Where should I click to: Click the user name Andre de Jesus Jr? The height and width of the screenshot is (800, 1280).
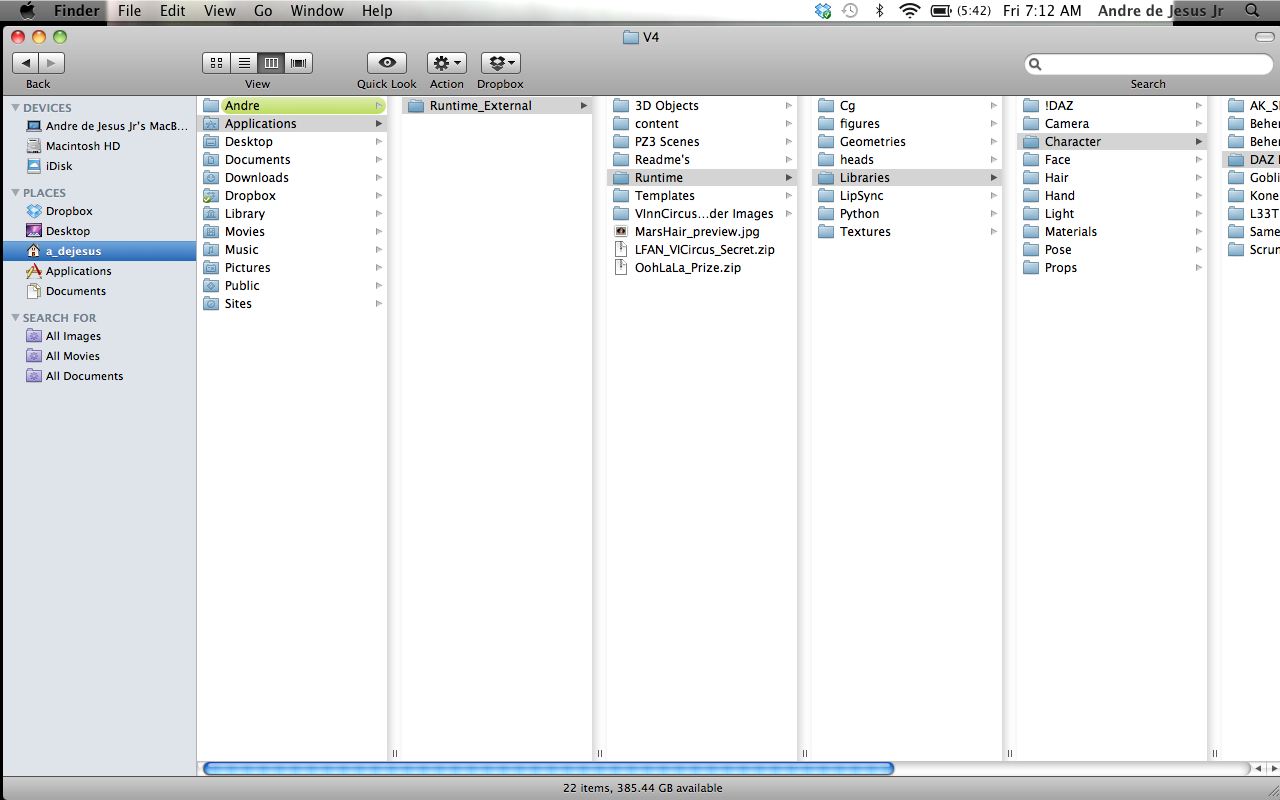(x=1160, y=11)
